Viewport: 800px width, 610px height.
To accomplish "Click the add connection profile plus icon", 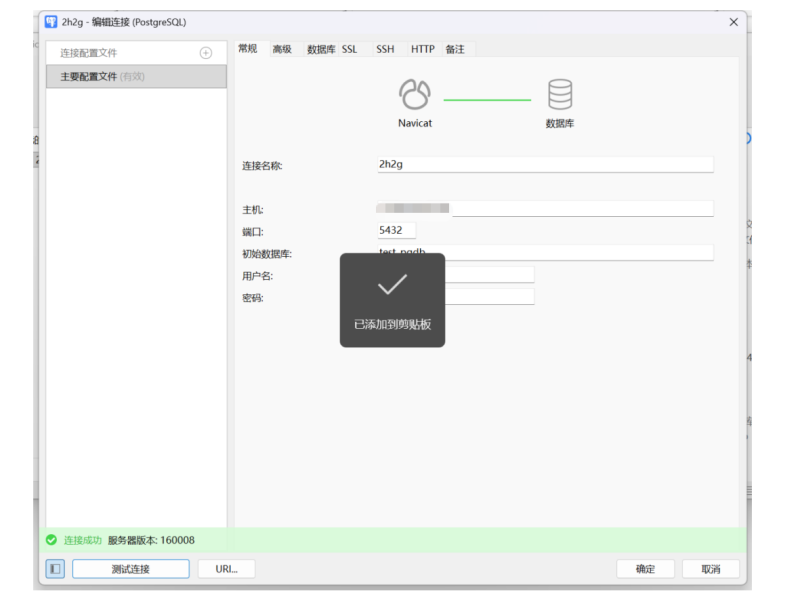I will pyautogui.click(x=206, y=53).
